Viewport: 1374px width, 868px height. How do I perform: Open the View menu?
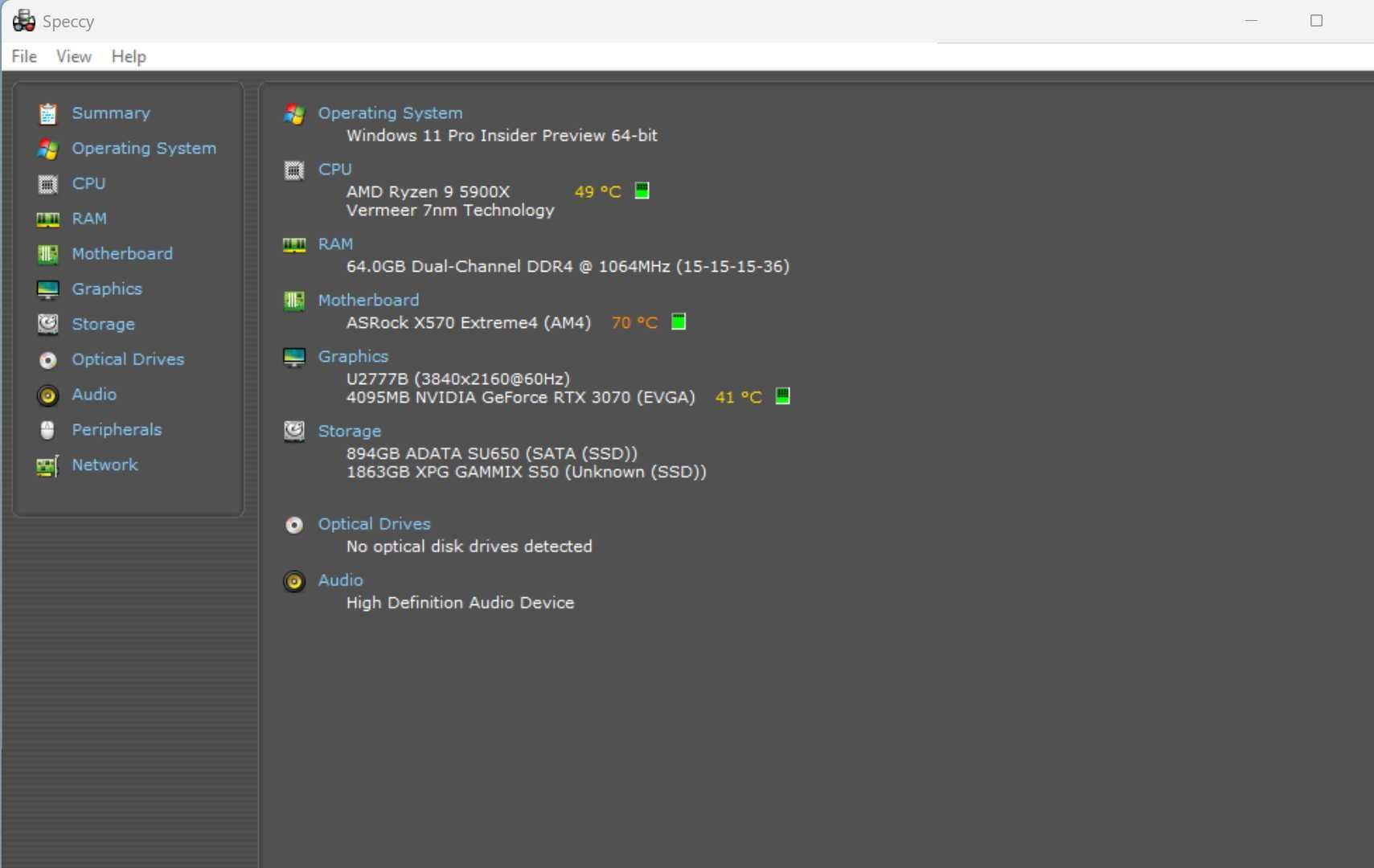73,56
